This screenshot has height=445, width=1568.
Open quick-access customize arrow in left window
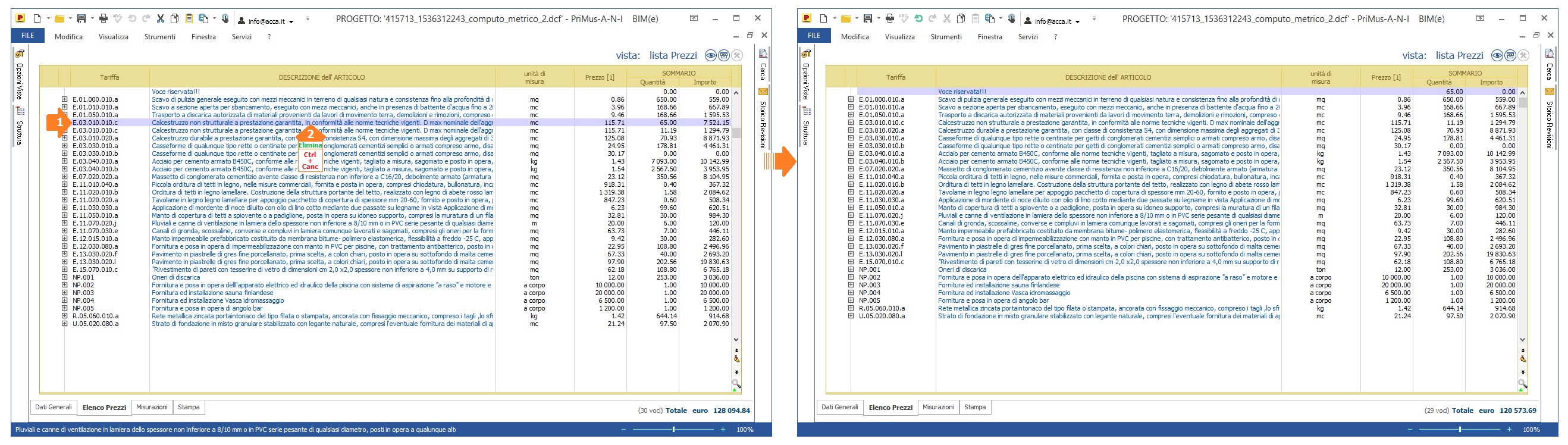tap(308, 19)
